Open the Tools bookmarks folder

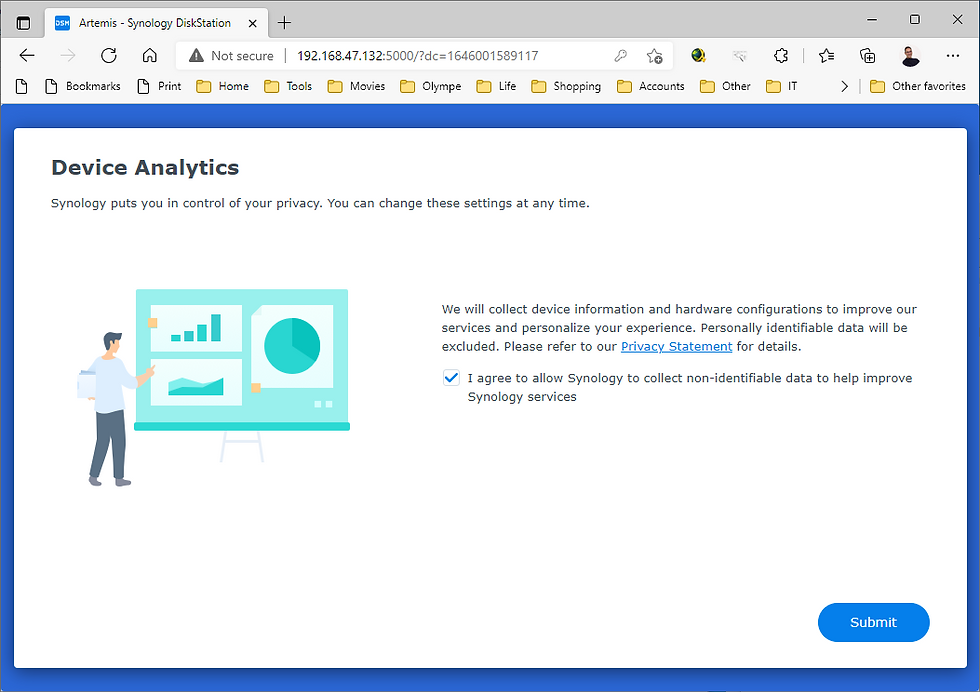pos(288,86)
